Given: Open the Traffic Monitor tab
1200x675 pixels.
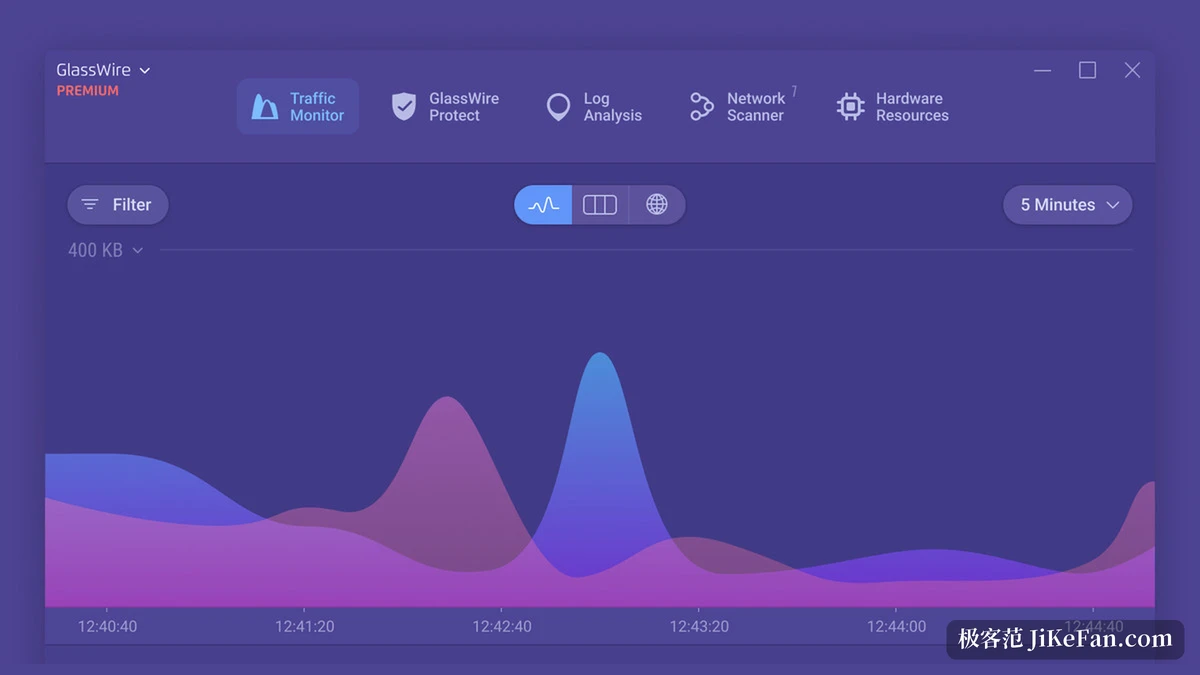Looking at the screenshot, I should [298, 106].
